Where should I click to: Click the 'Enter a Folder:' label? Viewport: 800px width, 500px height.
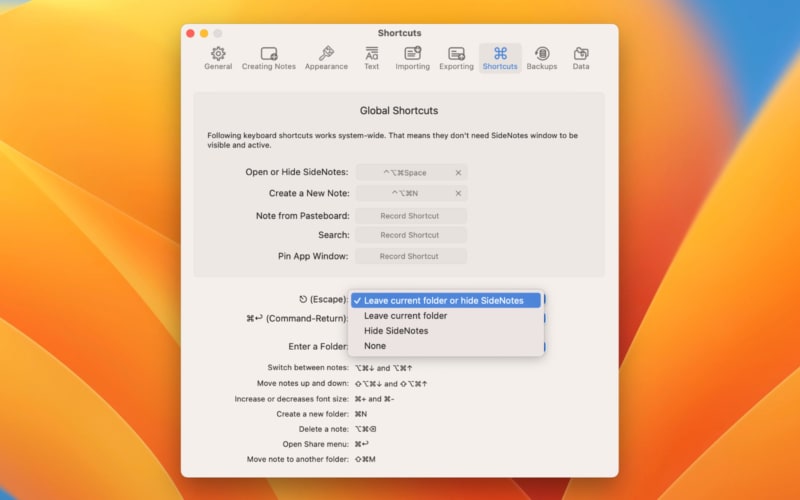[318, 346]
